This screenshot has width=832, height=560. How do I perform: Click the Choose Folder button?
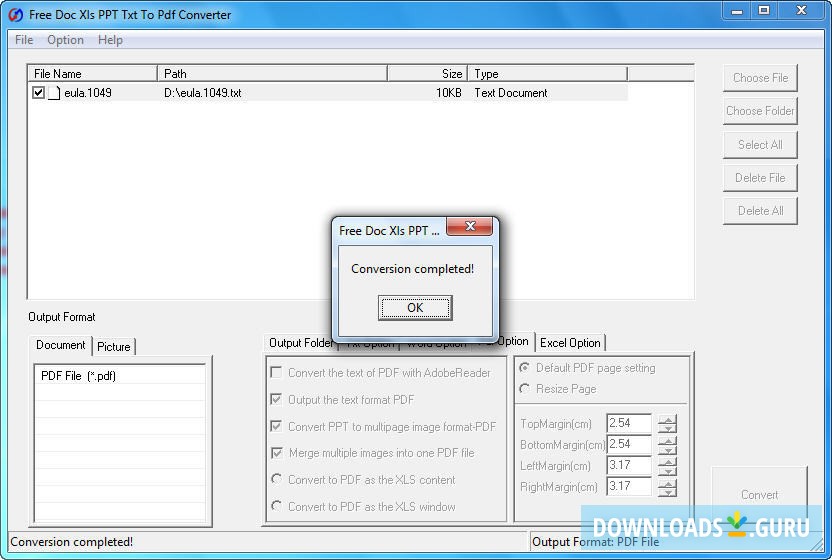point(760,111)
